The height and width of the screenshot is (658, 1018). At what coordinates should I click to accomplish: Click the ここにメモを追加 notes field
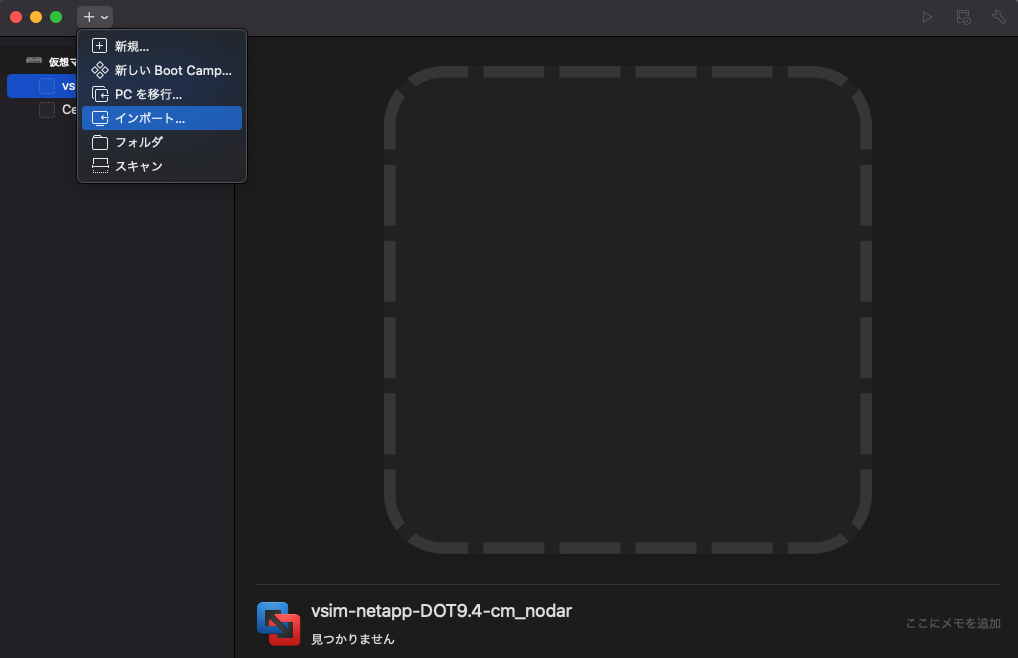[953, 623]
